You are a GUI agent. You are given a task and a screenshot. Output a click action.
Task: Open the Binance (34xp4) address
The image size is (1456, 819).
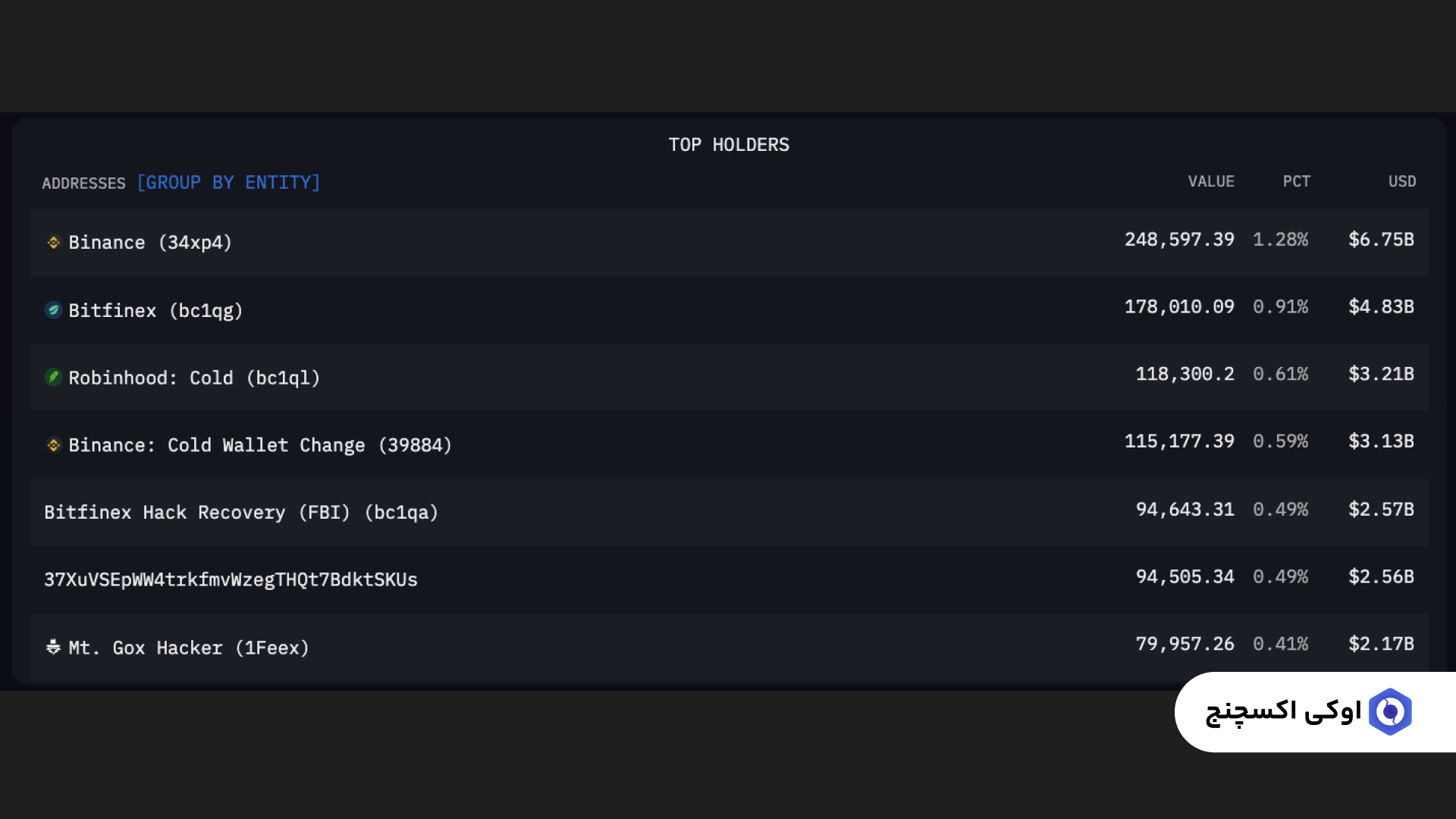click(x=150, y=243)
